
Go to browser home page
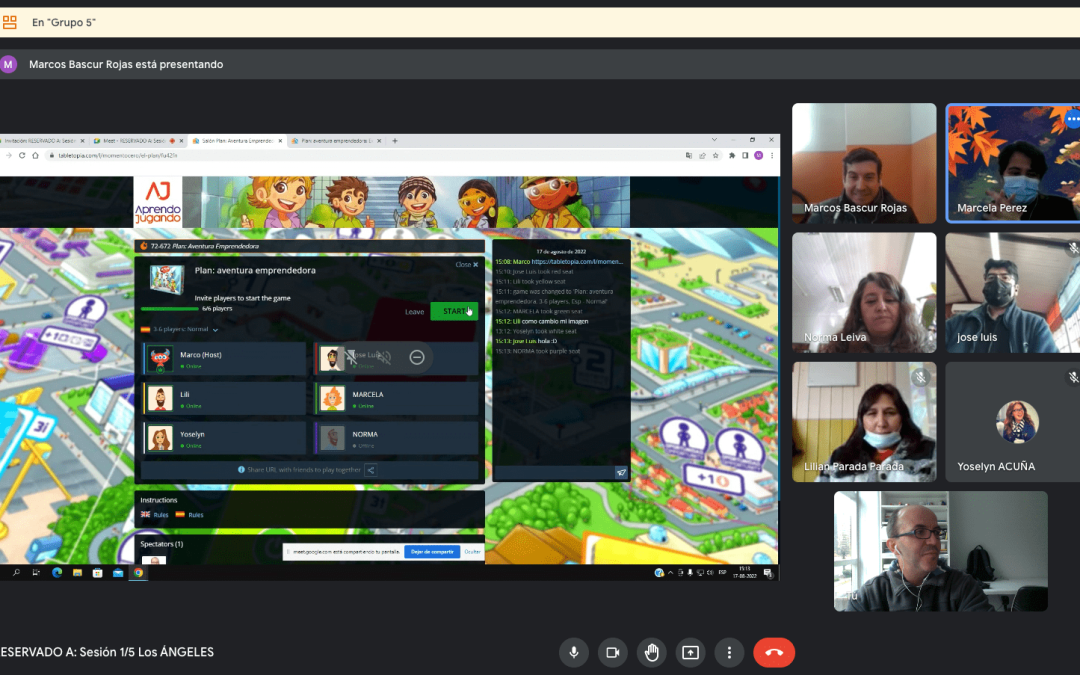click(35, 156)
